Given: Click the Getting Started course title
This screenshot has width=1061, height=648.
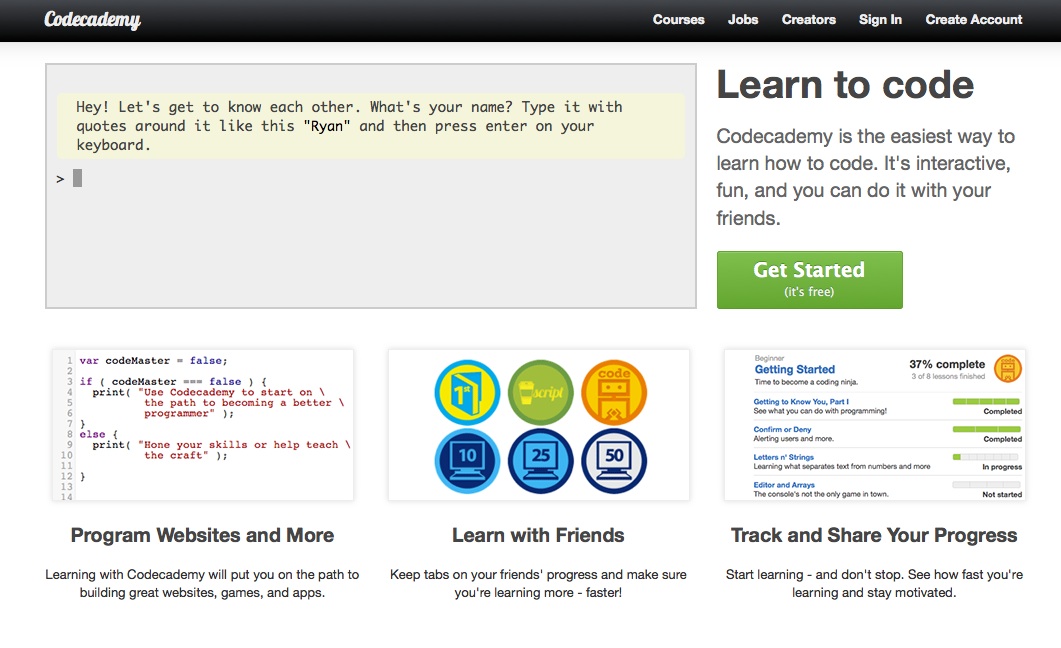Looking at the screenshot, I should click(794, 369).
